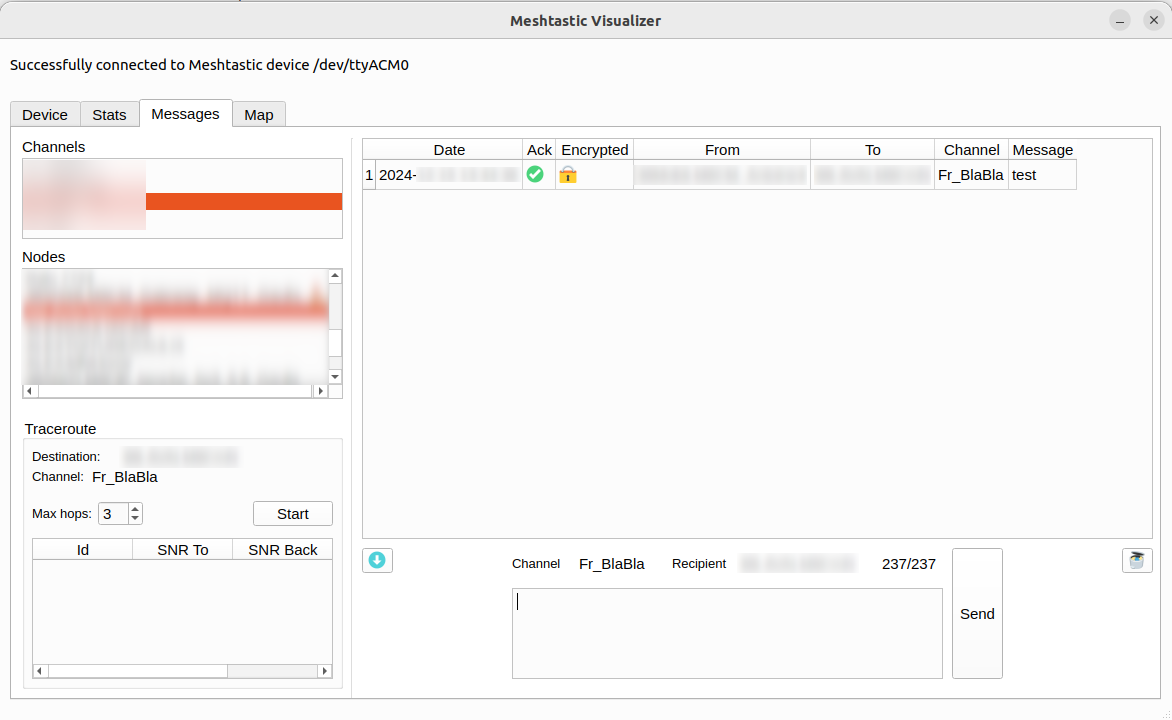
Task: Close the Meshtastic Visualizer window
Action: (x=1154, y=20)
